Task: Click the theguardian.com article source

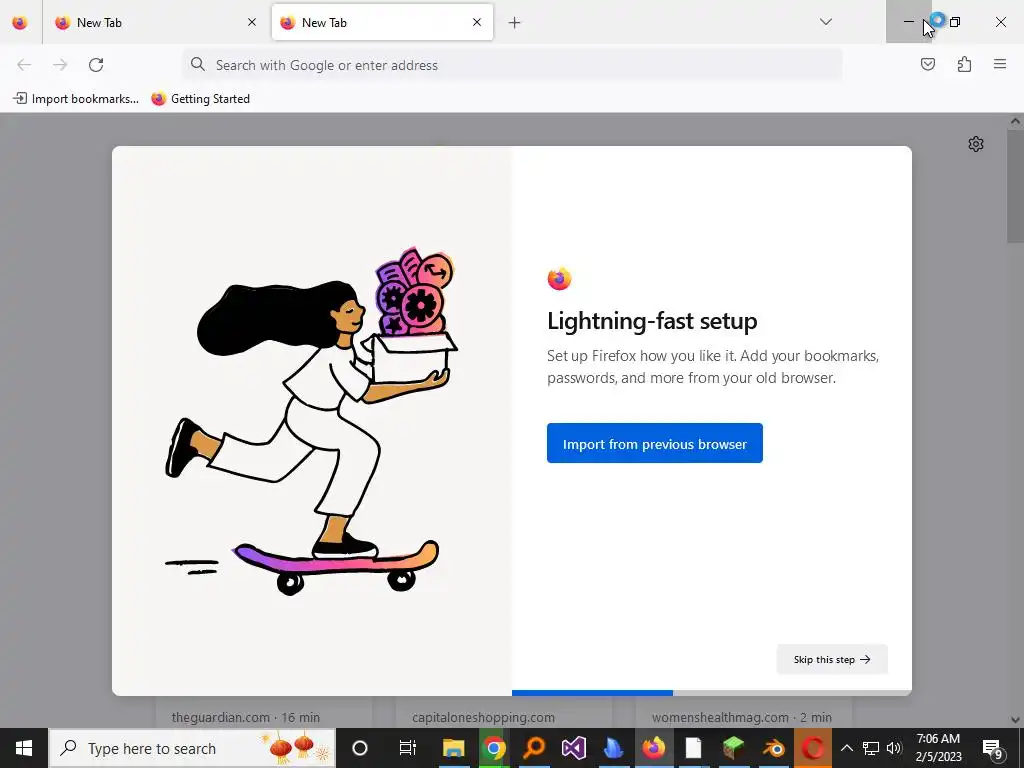Action: pyautogui.click(x=221, y=717)
